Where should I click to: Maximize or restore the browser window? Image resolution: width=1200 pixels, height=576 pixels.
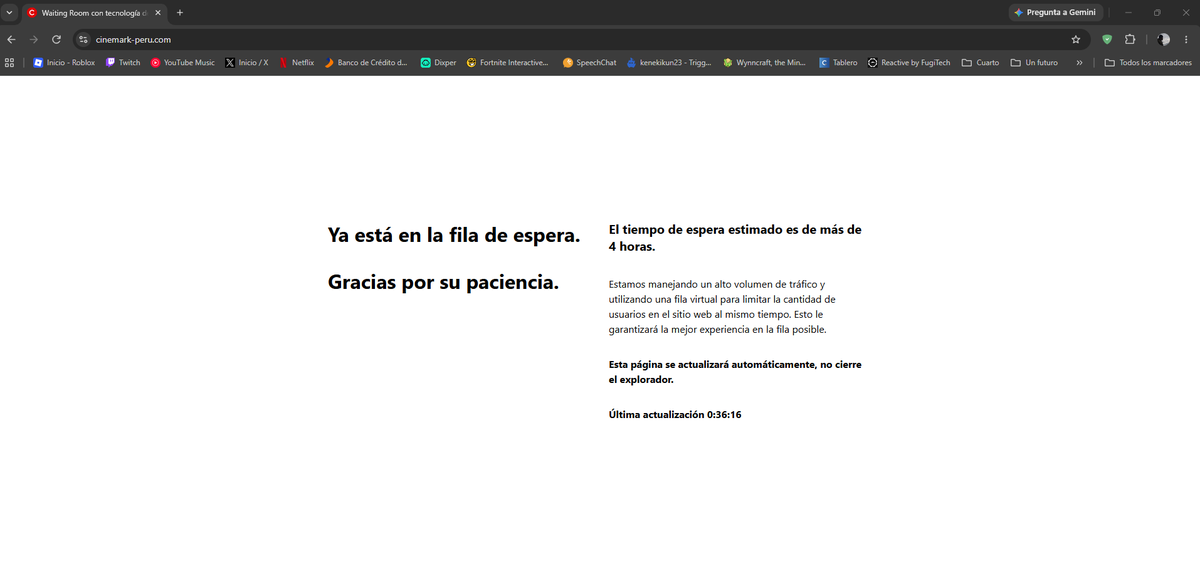1157,12
